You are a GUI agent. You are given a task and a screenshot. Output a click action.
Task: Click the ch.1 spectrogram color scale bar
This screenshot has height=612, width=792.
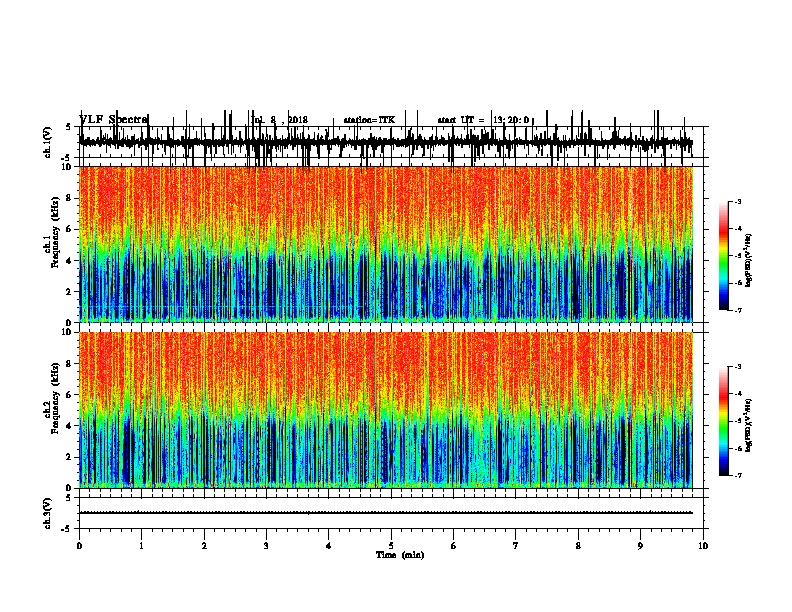[724, 256]
